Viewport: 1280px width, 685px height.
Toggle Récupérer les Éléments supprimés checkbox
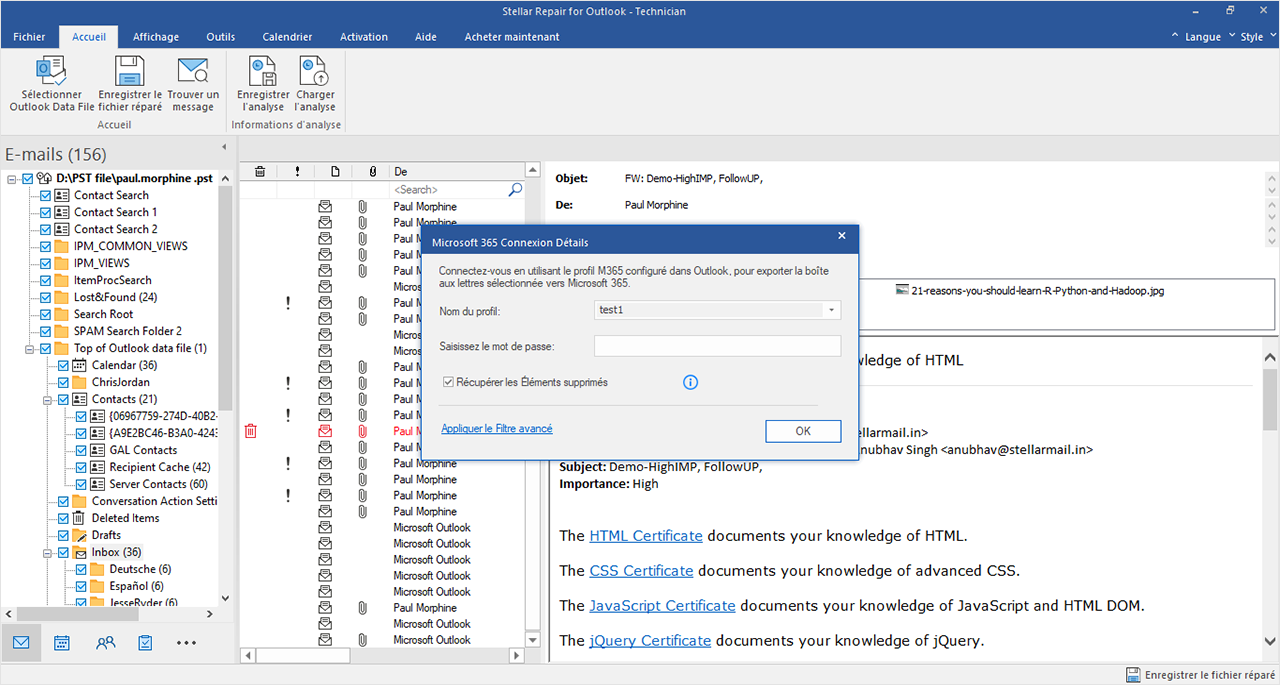pos(449,382)
